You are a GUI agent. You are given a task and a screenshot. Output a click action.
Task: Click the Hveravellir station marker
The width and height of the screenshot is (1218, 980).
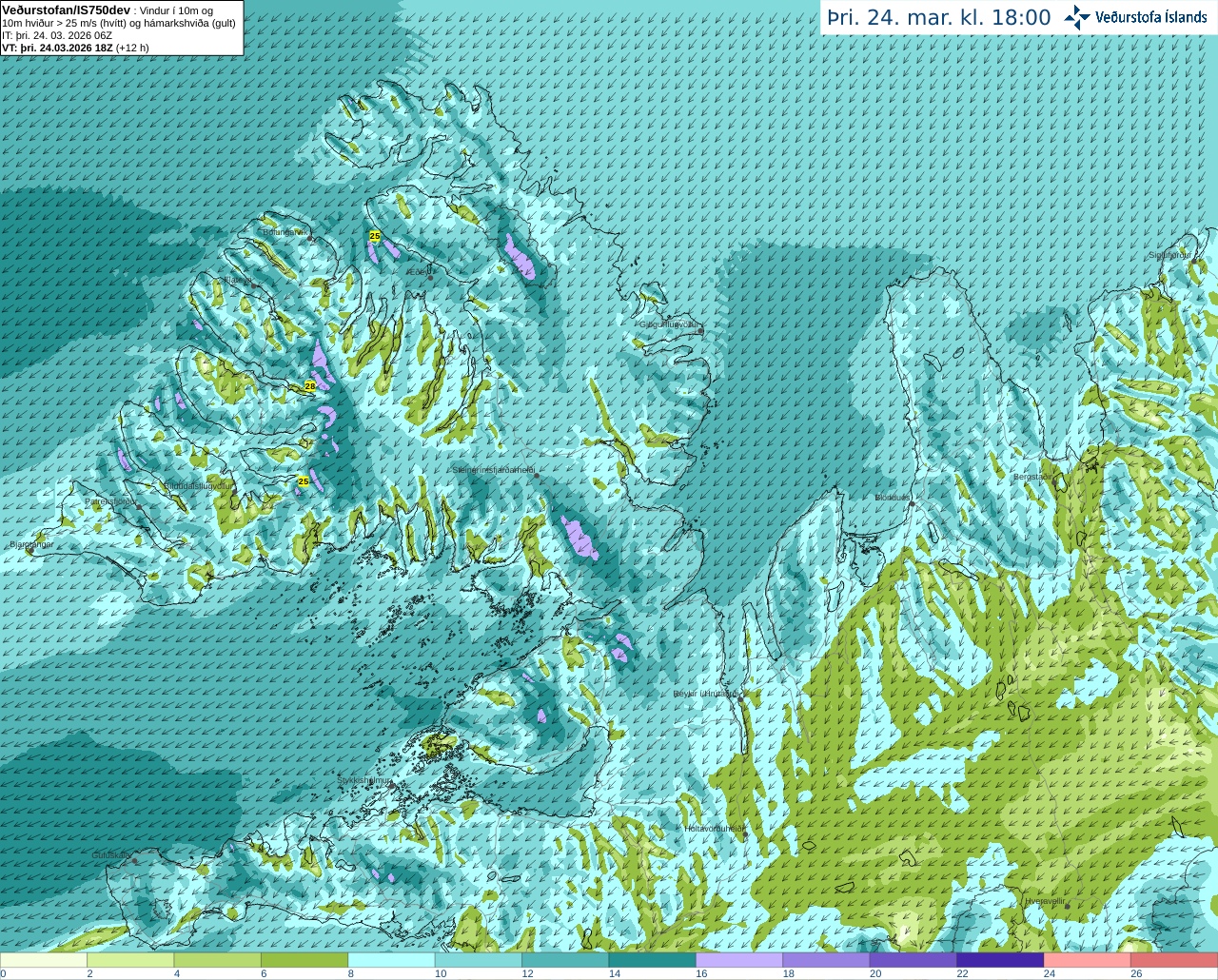pyautogui.click(x=1067, y=906)
